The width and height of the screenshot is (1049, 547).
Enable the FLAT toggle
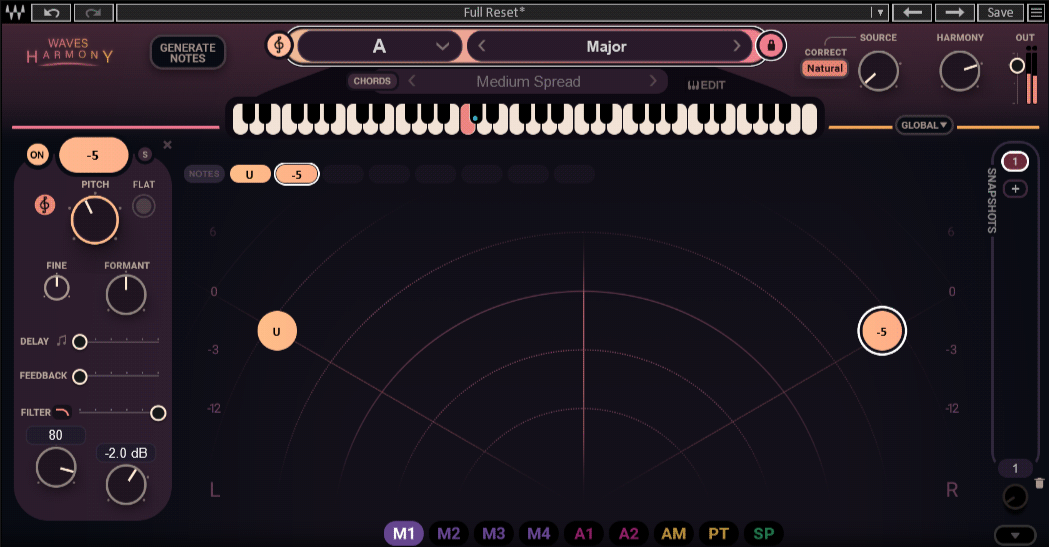pyautogui.click(x=143, y=206)
